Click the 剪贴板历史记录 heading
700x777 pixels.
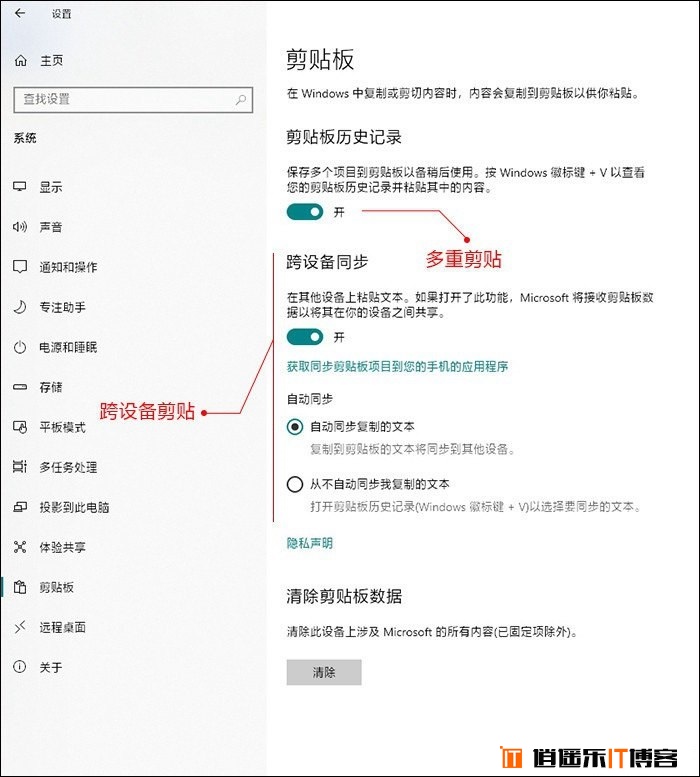[344, 137]
